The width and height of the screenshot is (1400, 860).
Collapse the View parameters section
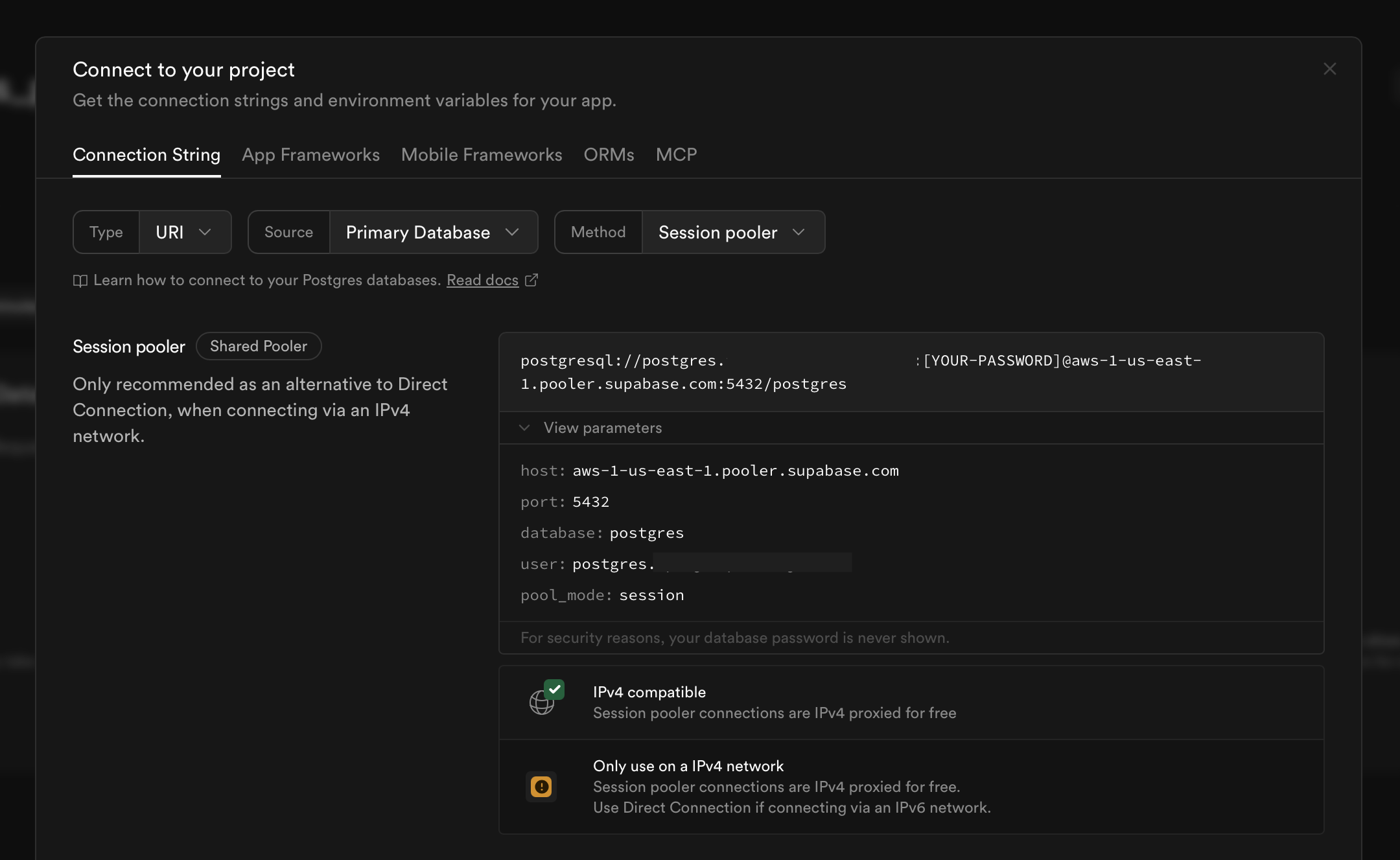[x=603, y=428]
